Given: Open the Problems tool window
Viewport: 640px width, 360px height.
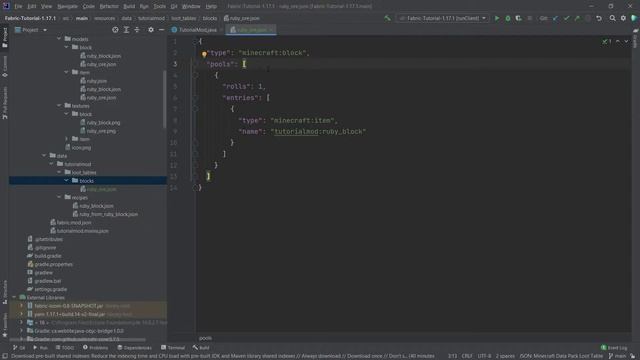Looking at the screenshot, I should pyautogui.click(x=95, y=348).
